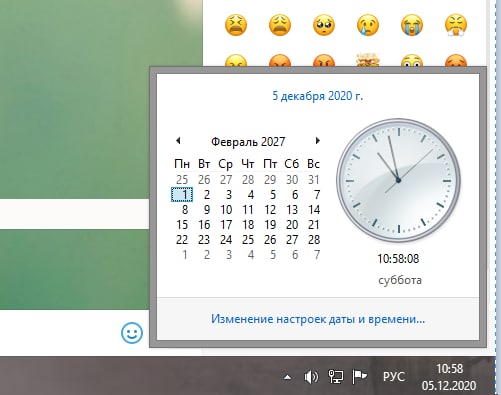Show hidden tray icons with the up arrow
501x395 pixels.
click(287, 377)
